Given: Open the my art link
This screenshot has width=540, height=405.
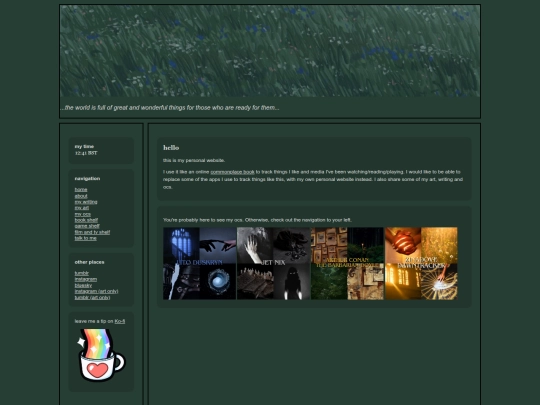Looking at the screenshot, I should (82, 208).
